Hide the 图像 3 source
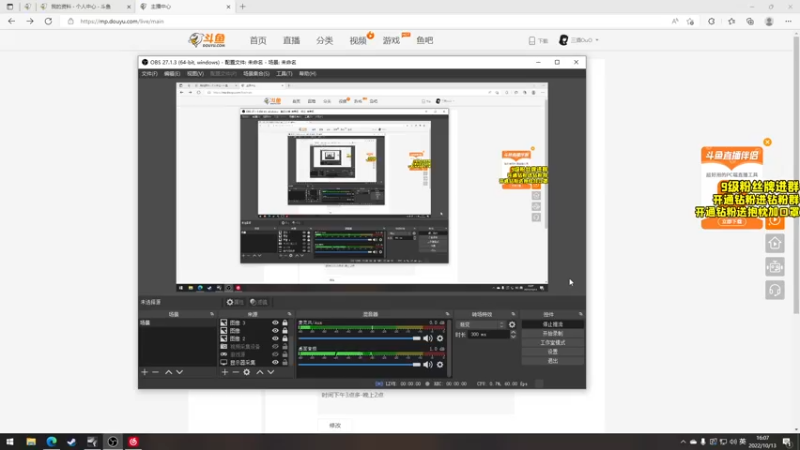800x450 pixels. click(275, 323)
